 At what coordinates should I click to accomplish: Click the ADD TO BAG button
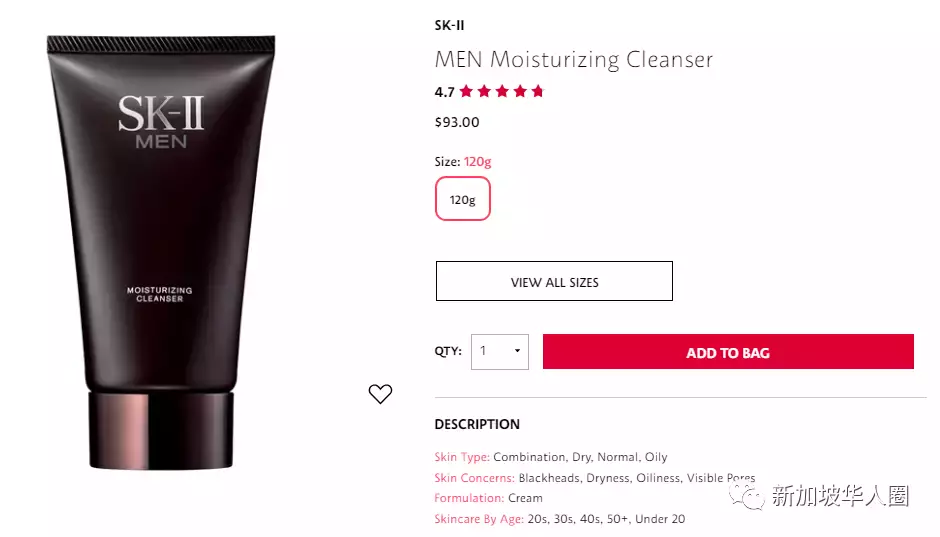point(728,352)
